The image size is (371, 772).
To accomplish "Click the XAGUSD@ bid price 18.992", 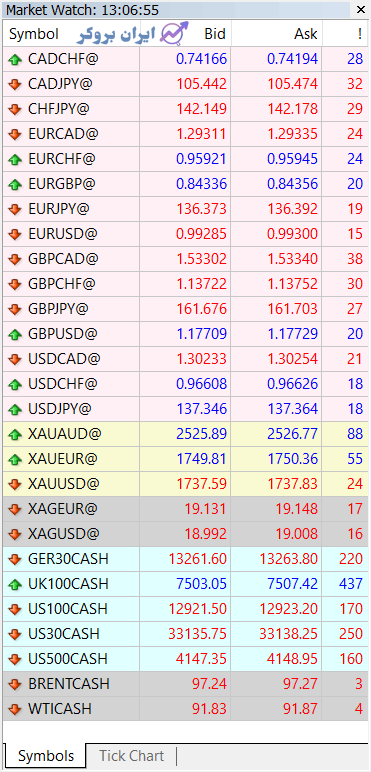I will (x=206, y=534).
